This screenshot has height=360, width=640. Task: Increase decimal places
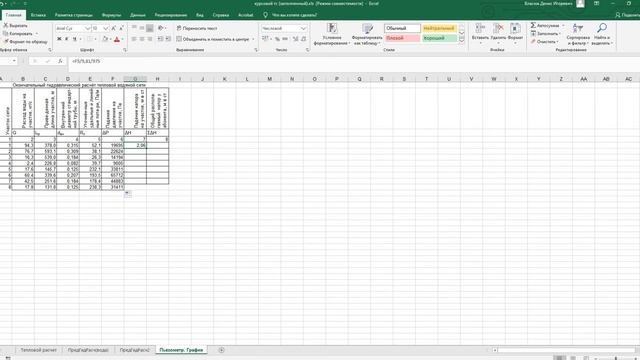[x=296, y=39]
